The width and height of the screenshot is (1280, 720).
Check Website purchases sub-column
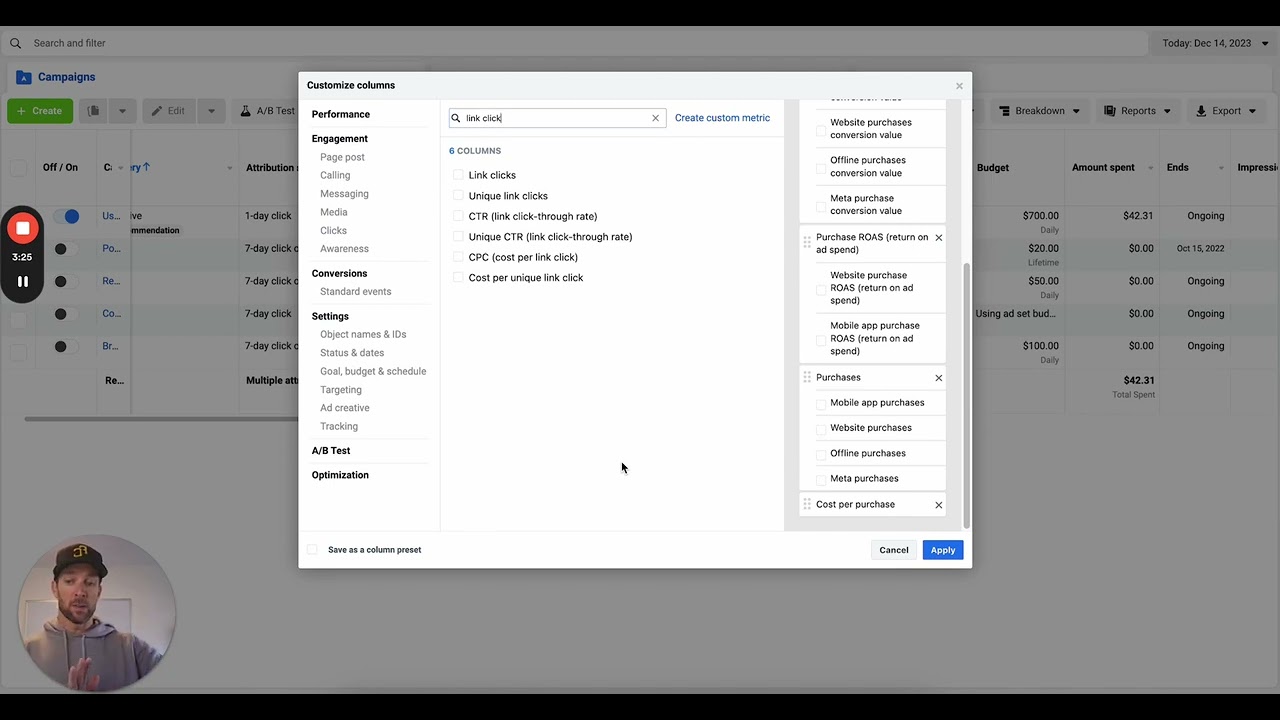822,429
